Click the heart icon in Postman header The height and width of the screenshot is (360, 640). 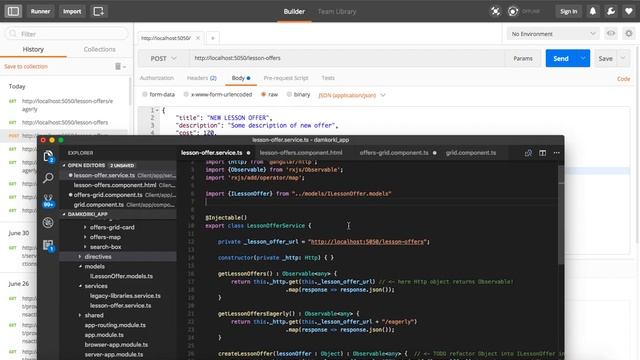coord(629,11)
